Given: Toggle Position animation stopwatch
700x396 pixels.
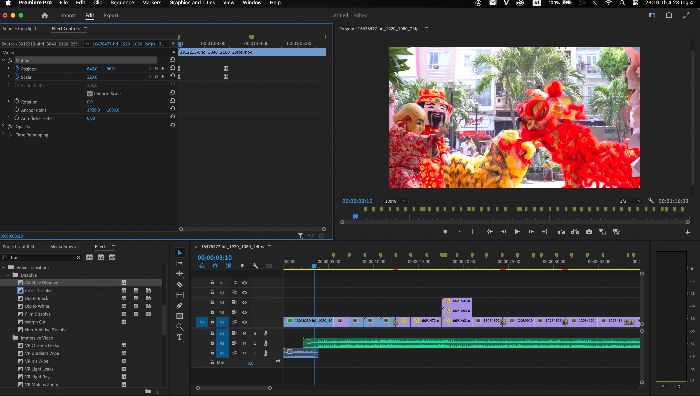Looking at the screenshot, I should click(x=17, y=68).
